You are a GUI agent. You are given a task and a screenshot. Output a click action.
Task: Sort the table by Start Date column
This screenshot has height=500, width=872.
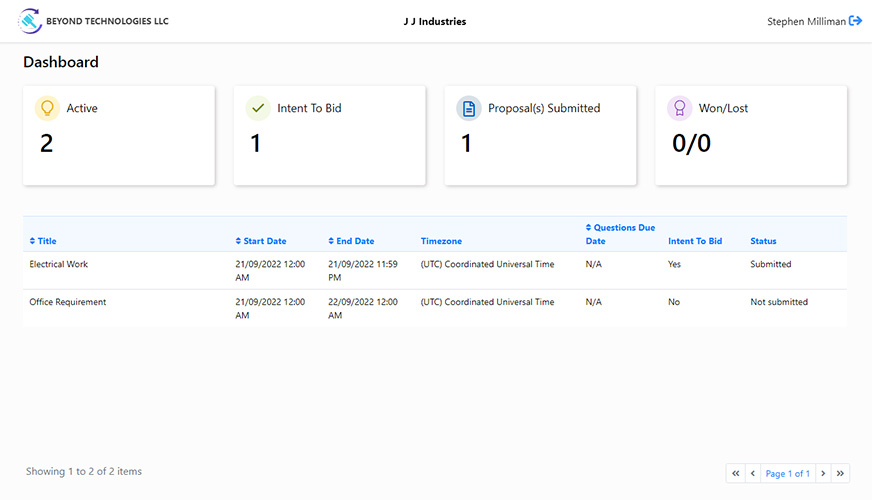[x=261, y=241]
